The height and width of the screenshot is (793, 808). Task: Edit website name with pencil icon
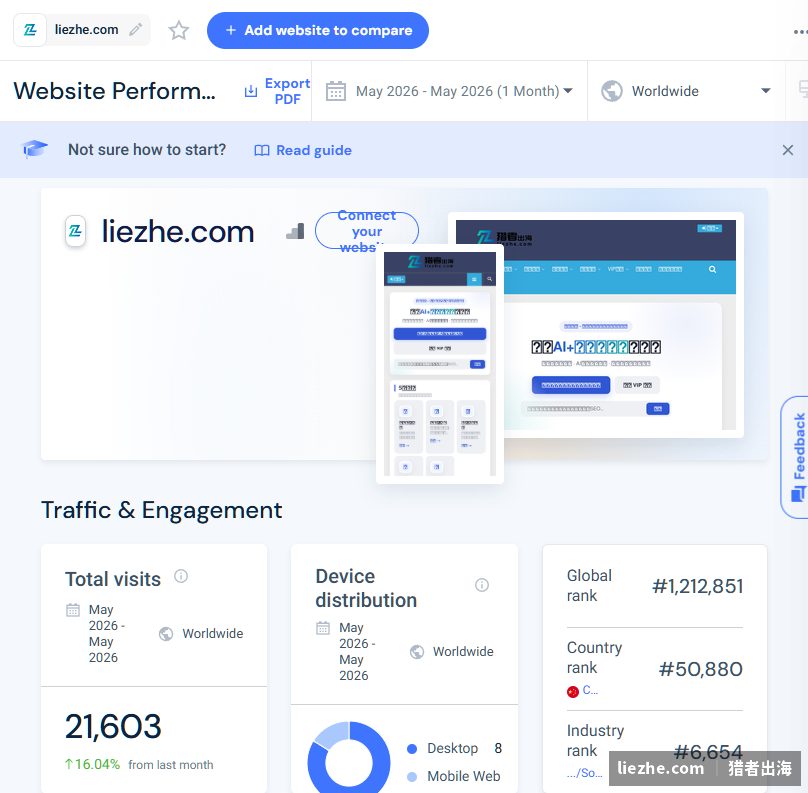click(136, 30)
